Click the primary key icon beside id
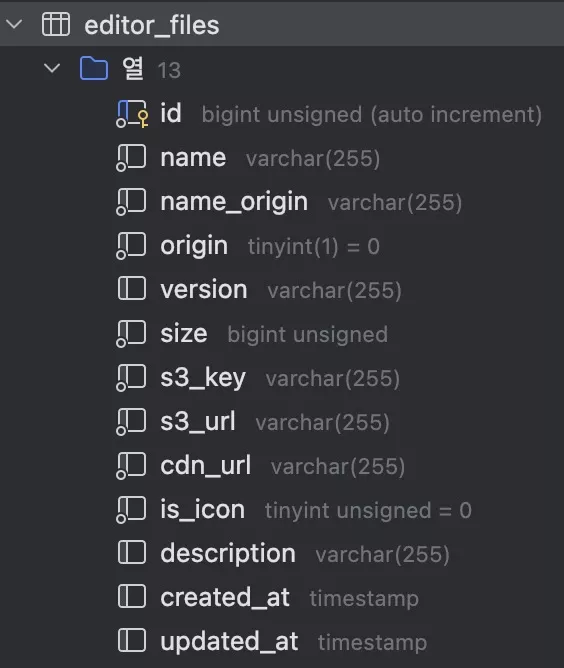Viewport: 564px width, 668px height. point(132,114)
